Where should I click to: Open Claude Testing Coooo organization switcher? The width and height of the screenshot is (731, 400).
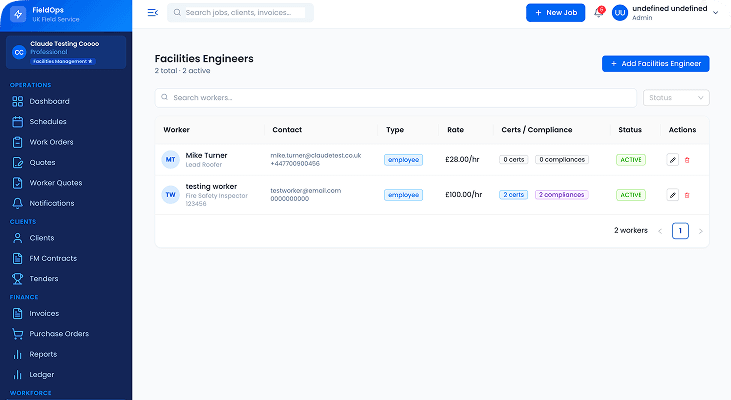[x=66, y=52]
